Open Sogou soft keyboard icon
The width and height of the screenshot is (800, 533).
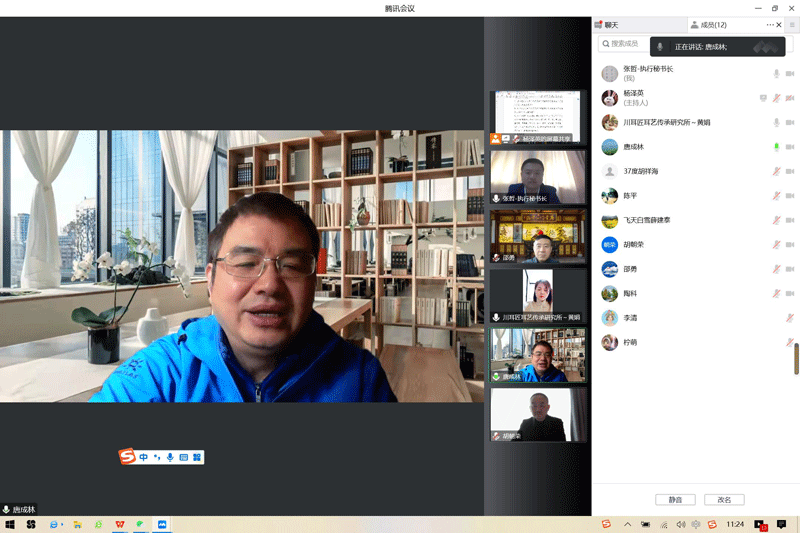click(184, 457)
